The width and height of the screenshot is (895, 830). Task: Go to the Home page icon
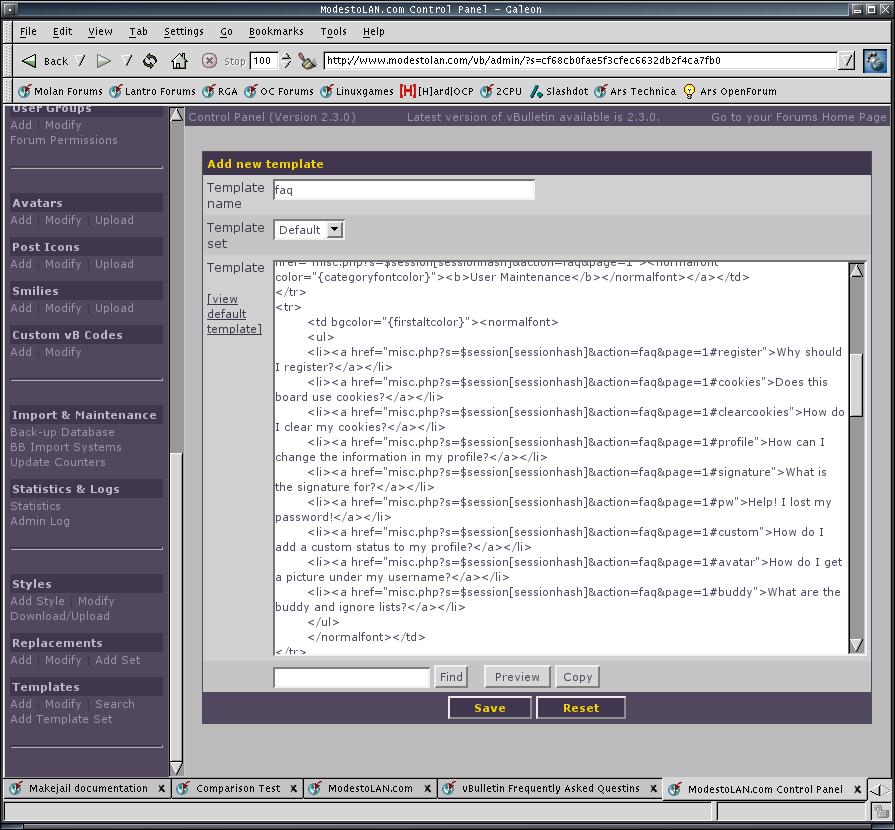click(x=179, y=61)
